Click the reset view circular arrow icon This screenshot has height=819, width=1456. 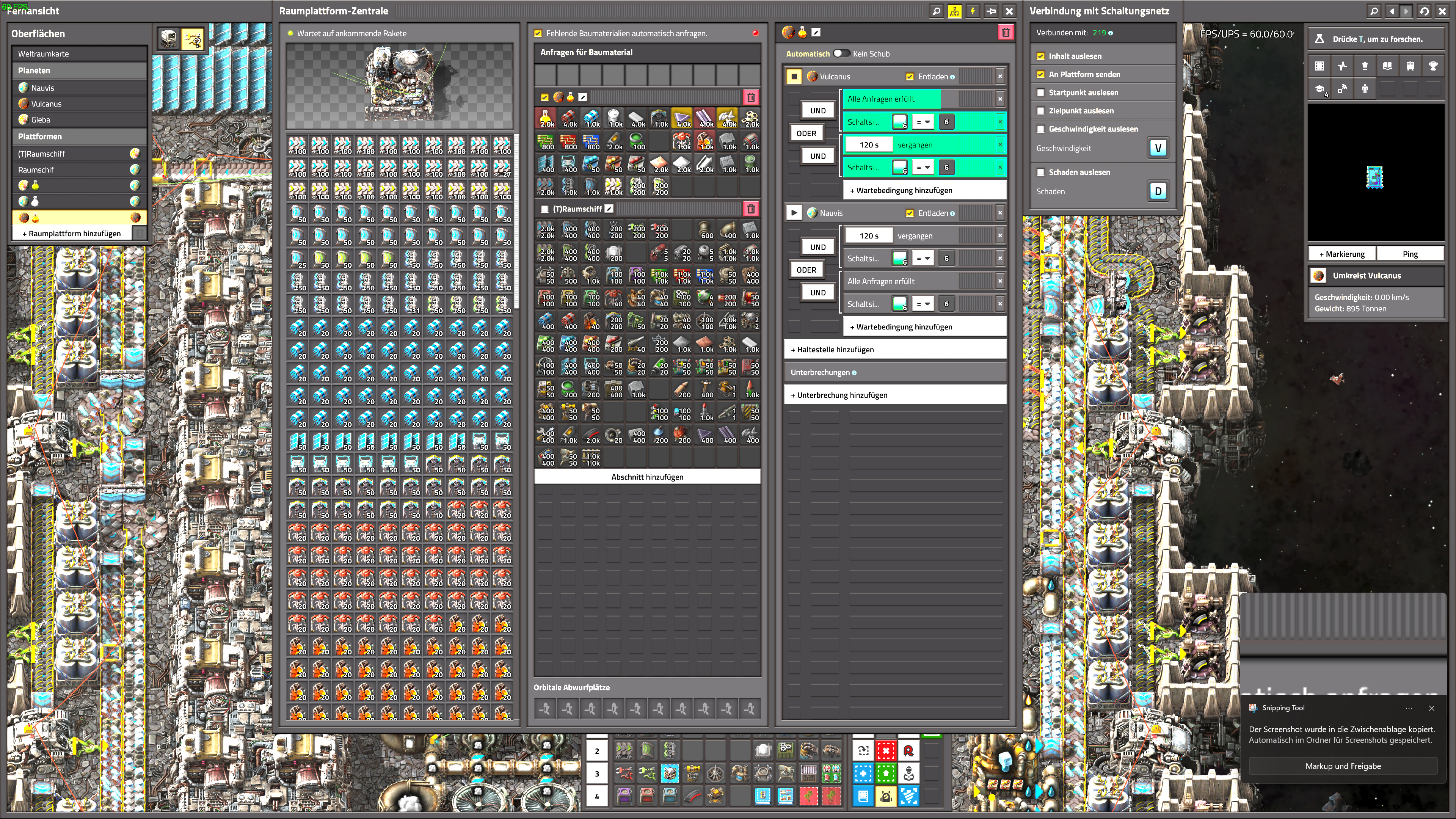[x=1425, y=11]
